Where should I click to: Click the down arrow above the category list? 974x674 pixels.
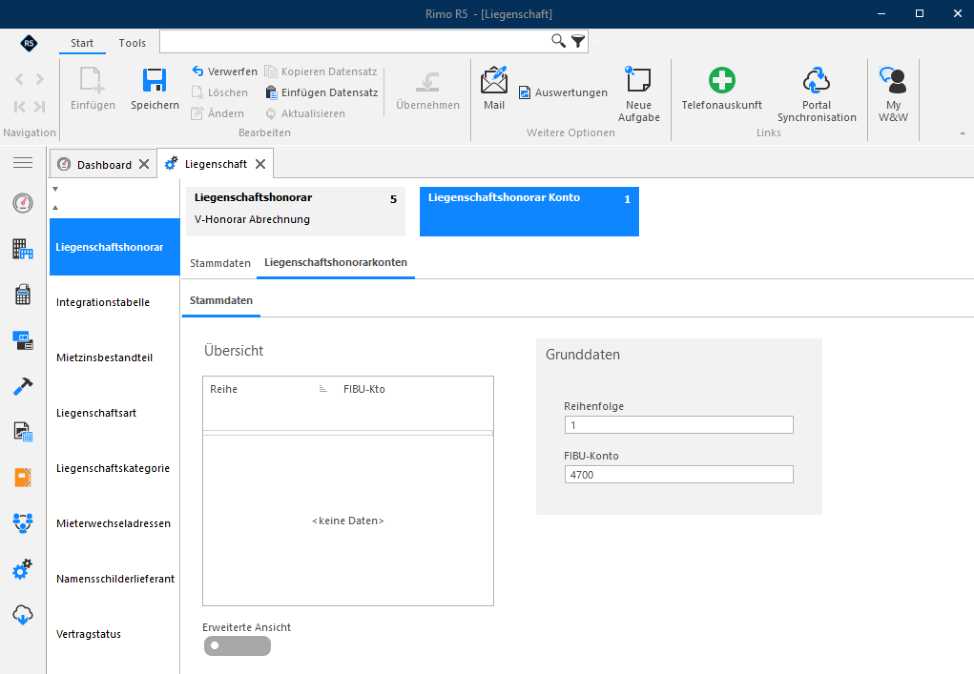tap(55, 189)
